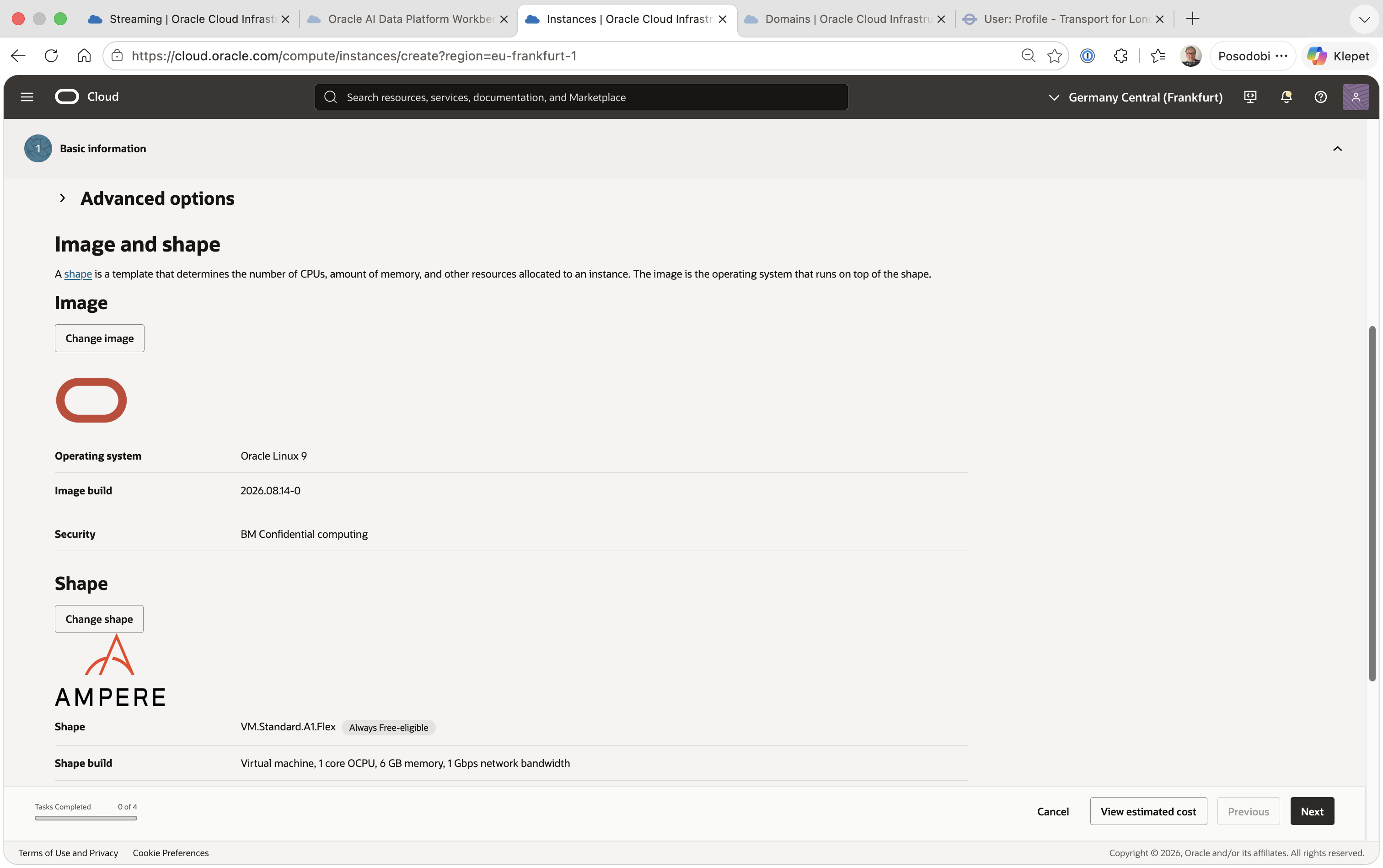Open the 1Password extension icon
1383x868 pixels.
click(1088, 56)
